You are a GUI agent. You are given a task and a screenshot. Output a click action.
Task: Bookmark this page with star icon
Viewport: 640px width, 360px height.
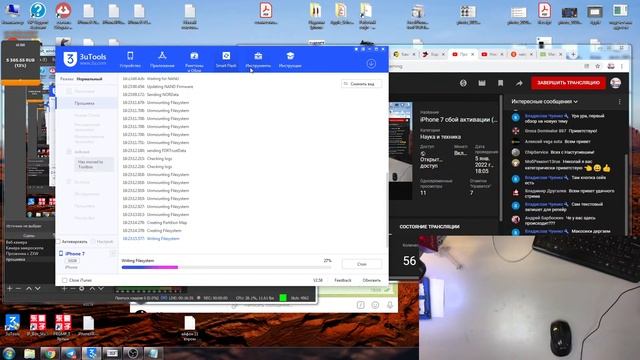(x=598, y=66)
